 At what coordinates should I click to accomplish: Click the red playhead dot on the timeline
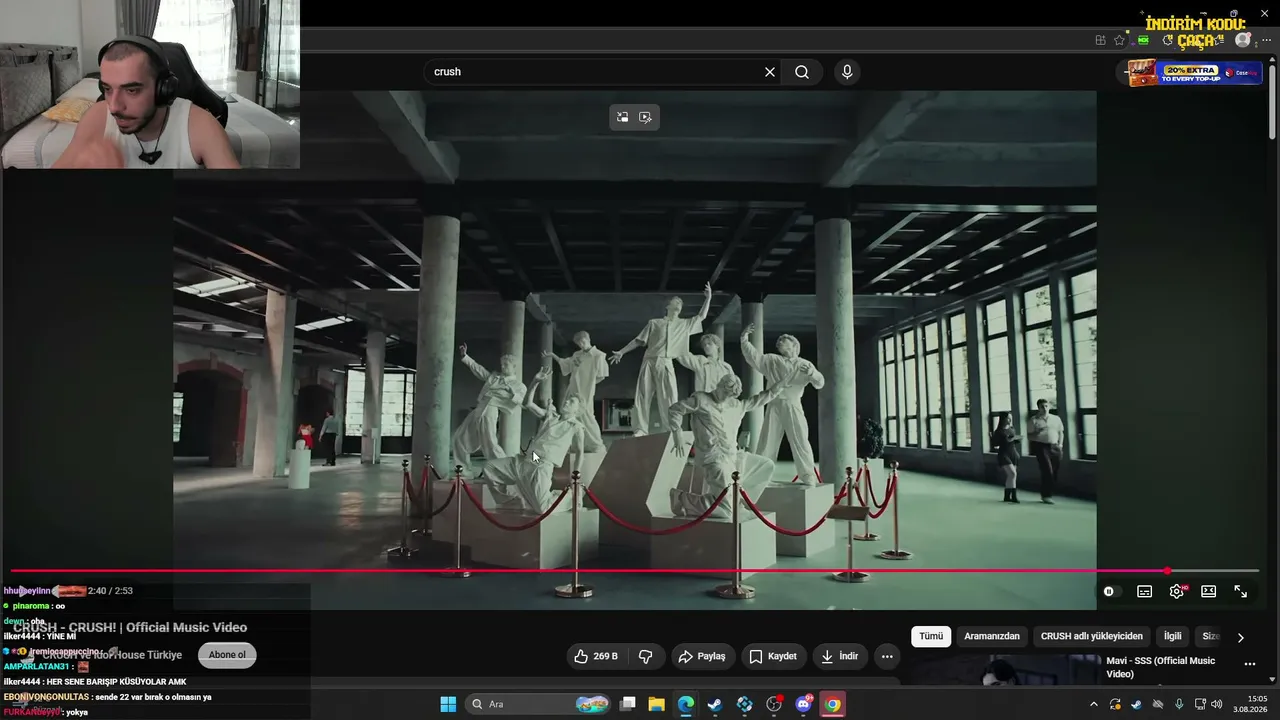[1167, 571]
